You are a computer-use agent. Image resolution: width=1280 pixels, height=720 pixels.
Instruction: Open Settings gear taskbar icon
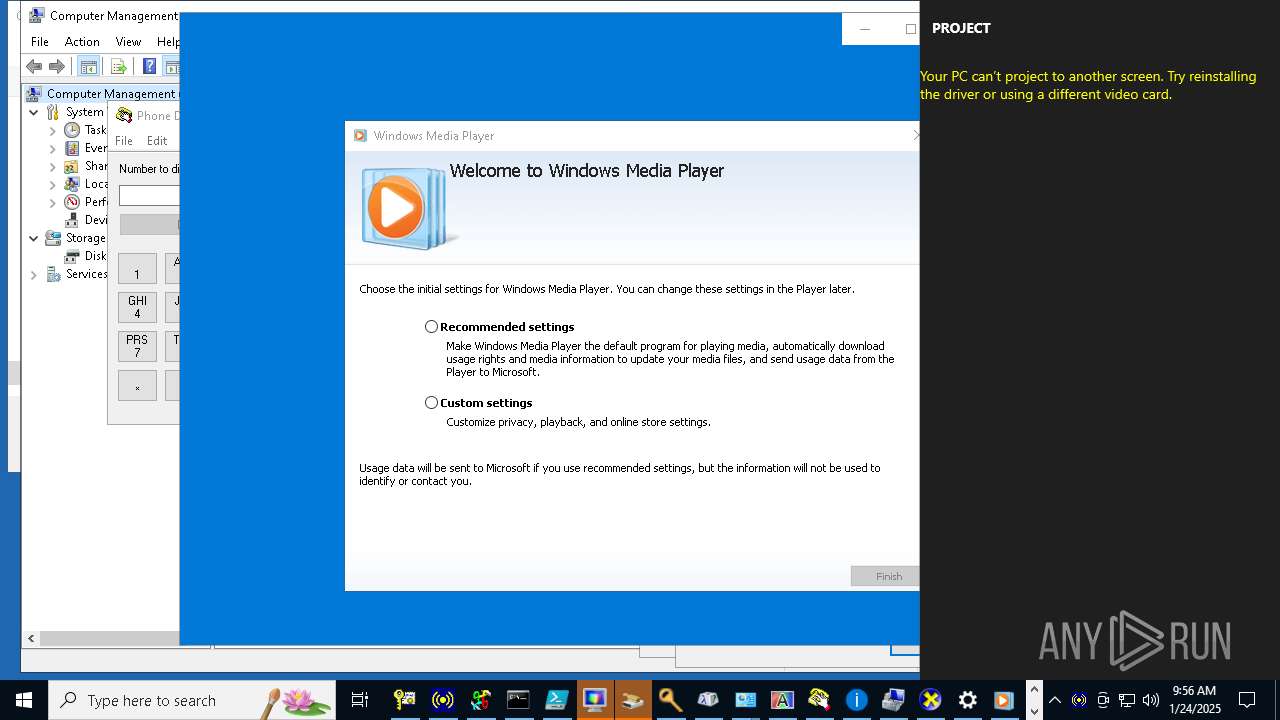968,700
